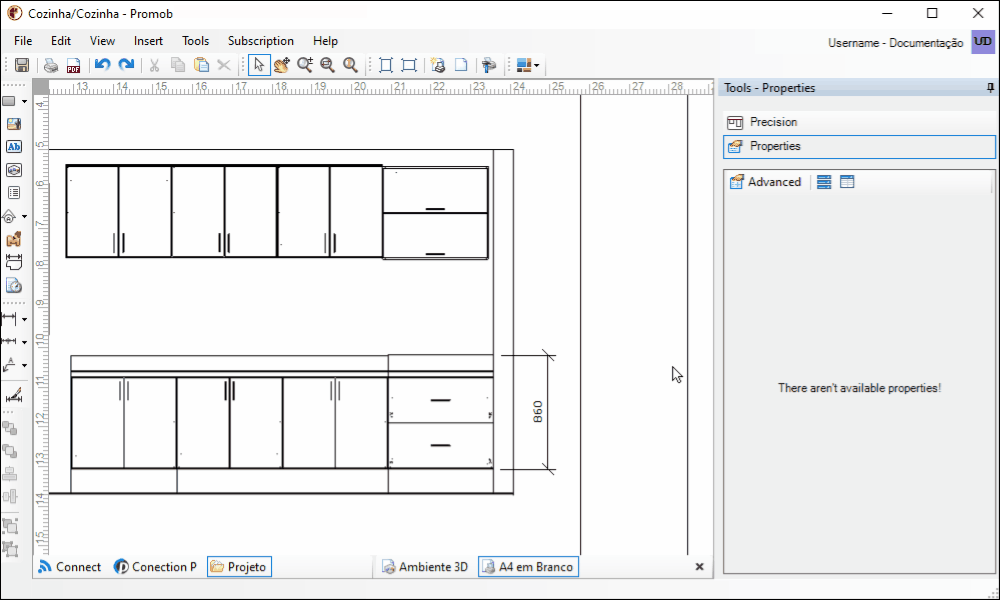Click the furniture module icon in sidebar

click(13, 240)
